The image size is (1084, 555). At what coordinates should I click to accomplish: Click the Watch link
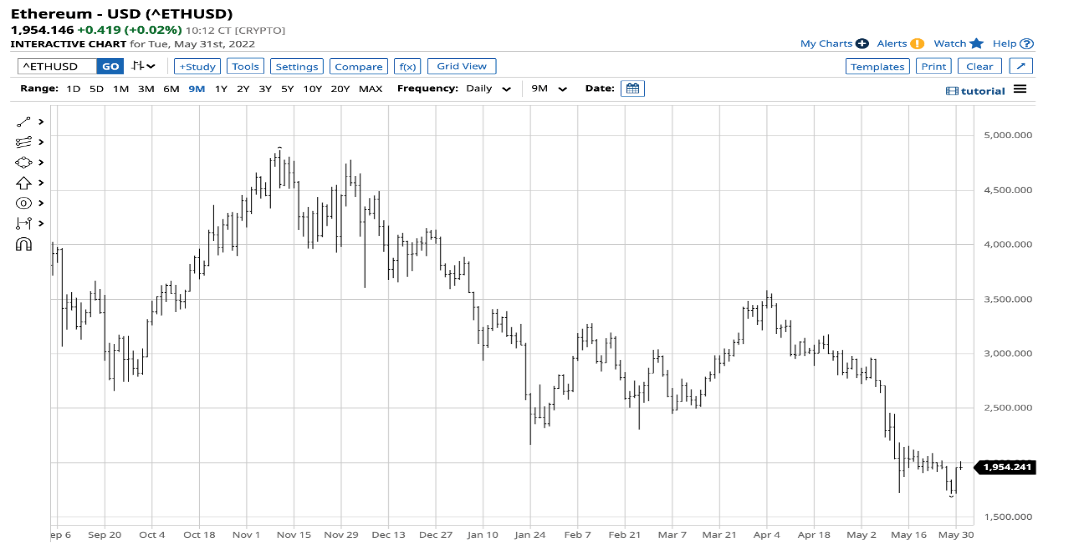pyautogui.click(x=950, y=44)
